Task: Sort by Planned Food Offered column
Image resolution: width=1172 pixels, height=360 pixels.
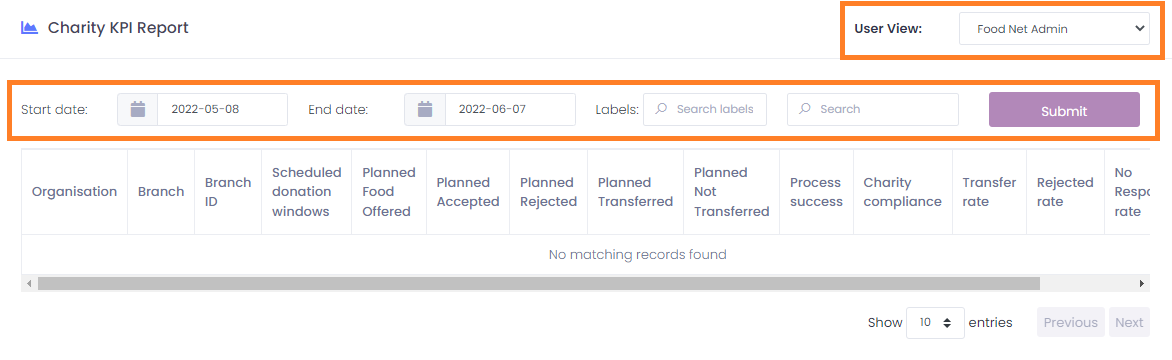Action: tap(389, 192)
